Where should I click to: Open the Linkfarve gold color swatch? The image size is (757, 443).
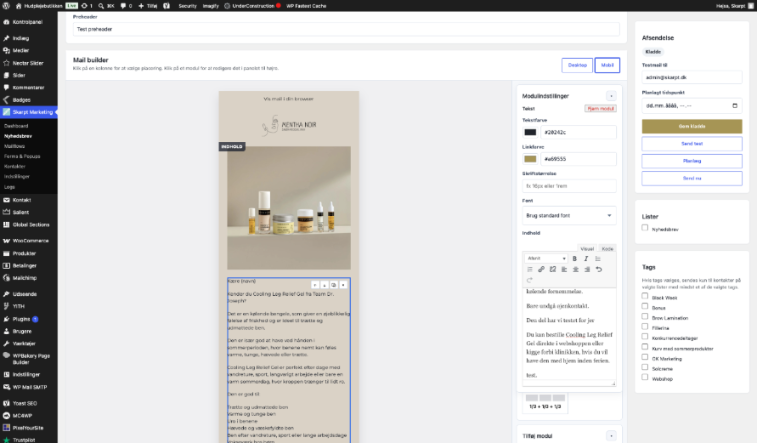[530, 159]
